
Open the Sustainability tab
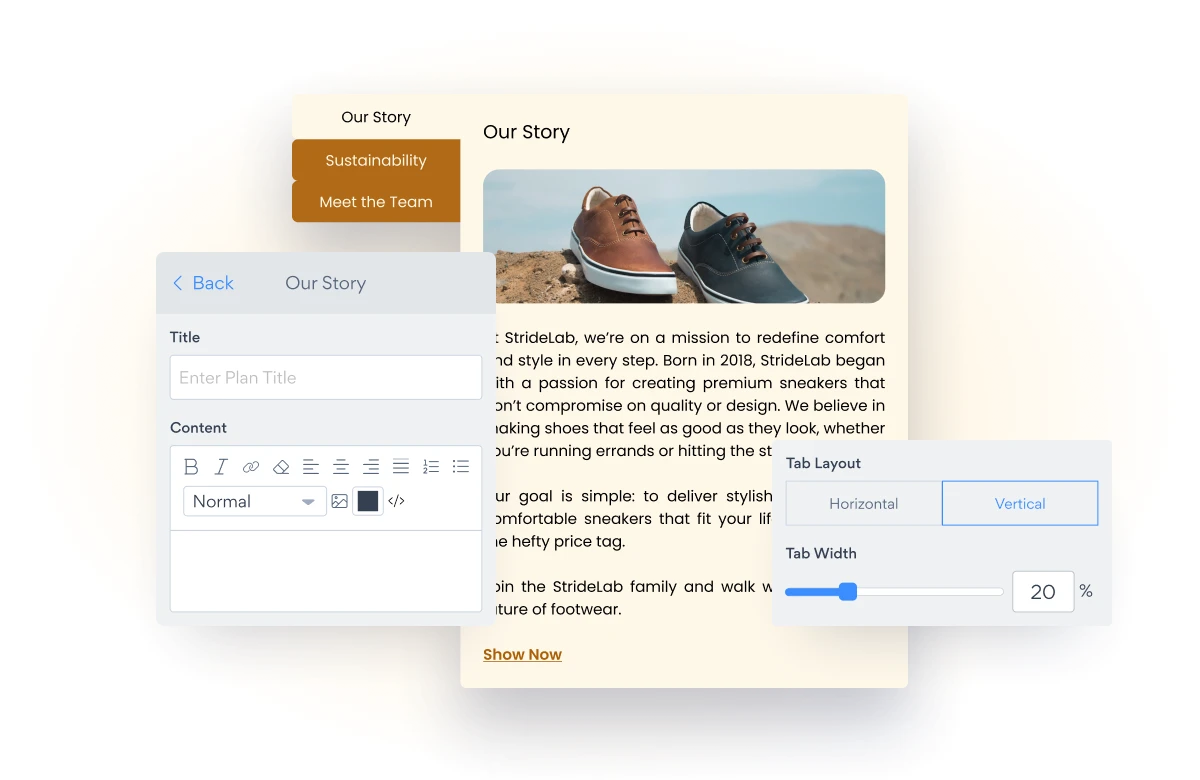pos(376,160)
